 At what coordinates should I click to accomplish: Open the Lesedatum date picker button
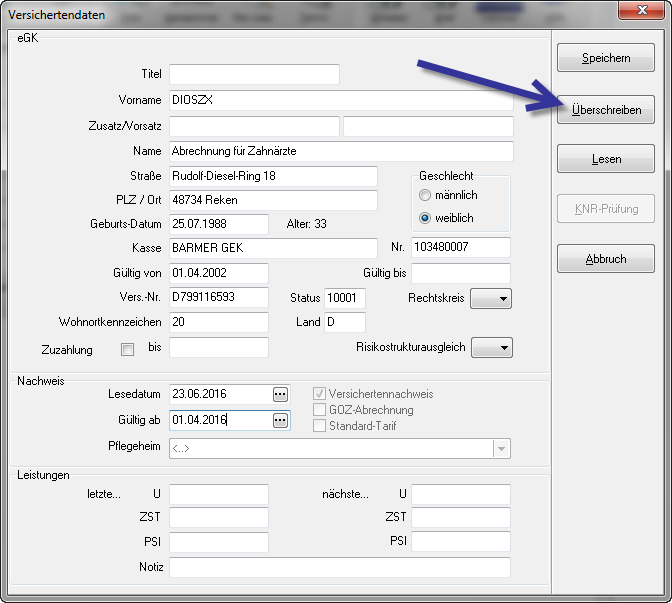[280, 394]
